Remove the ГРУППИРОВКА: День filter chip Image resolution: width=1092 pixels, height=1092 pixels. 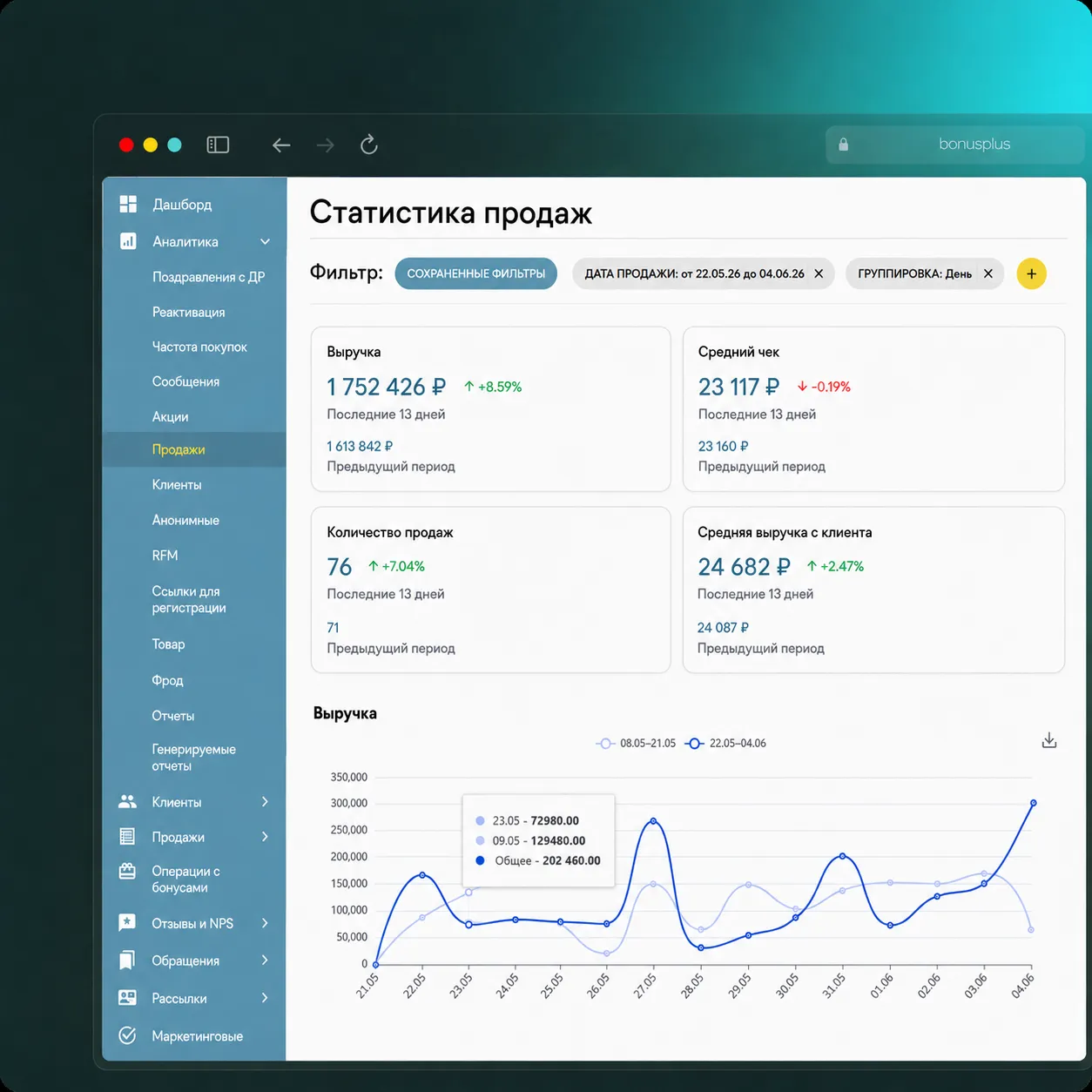988,273
